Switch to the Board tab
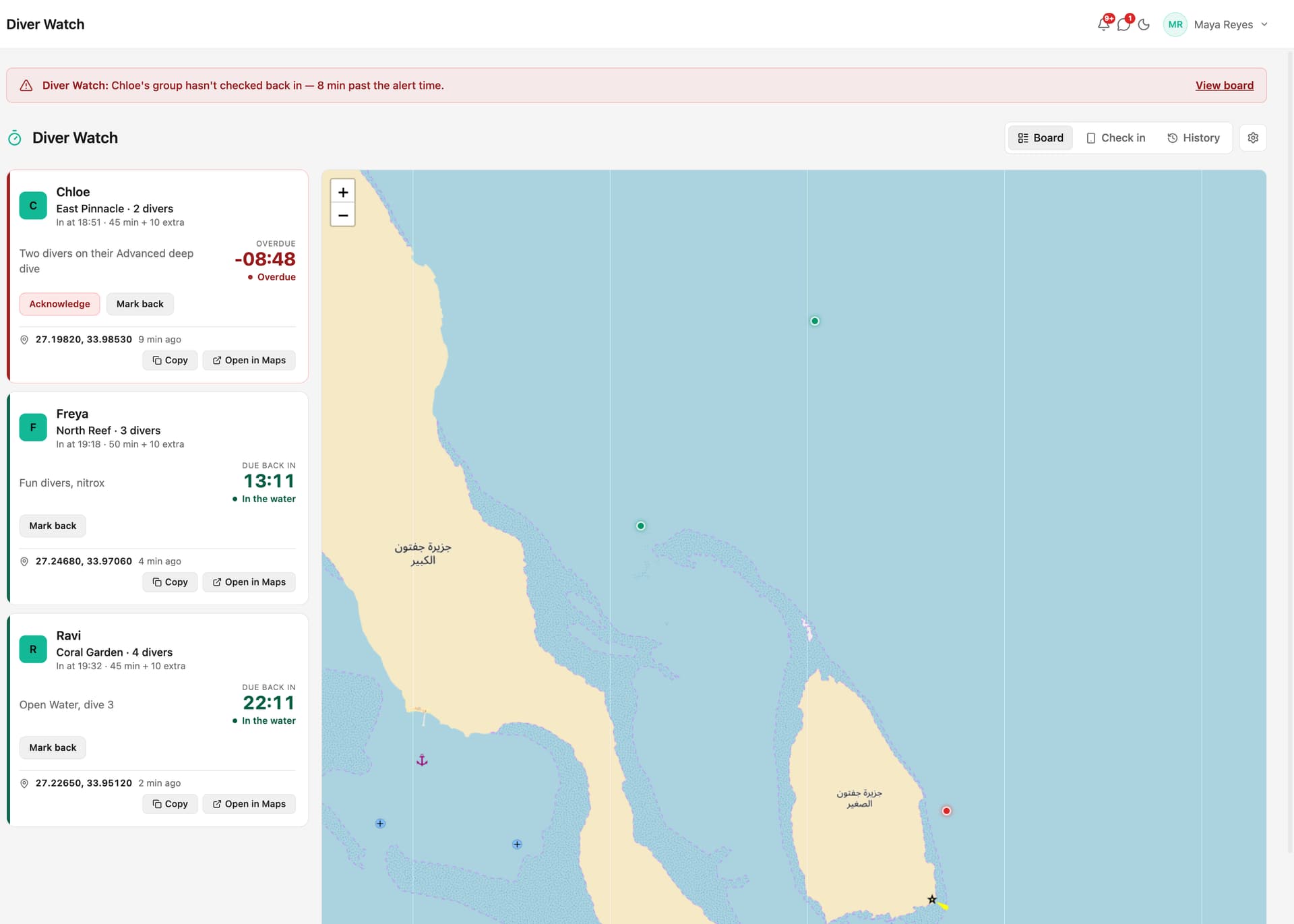Viewport: 1294px width, 924px height. pyautogui.click(x=1040, y=137)
